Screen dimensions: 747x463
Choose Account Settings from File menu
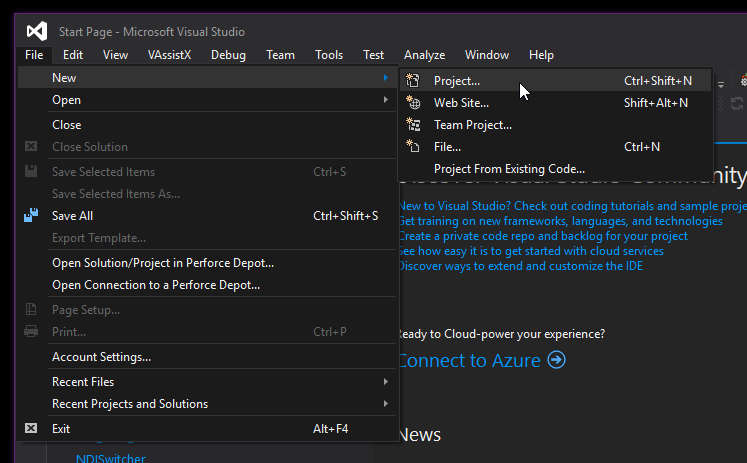coord(101,357)
